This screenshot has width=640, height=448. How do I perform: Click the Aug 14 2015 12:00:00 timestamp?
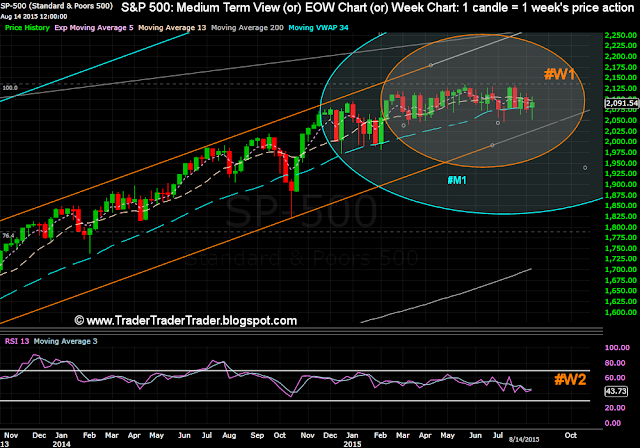34,16
